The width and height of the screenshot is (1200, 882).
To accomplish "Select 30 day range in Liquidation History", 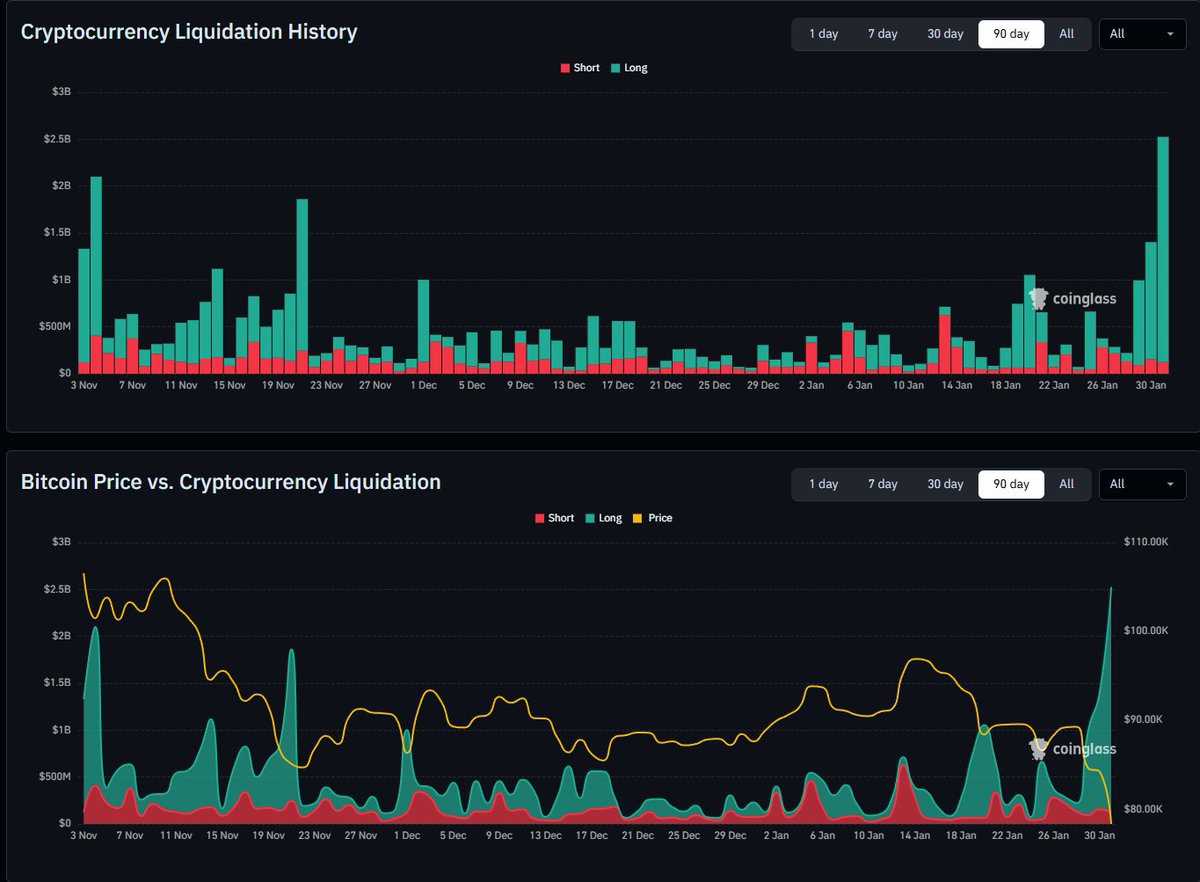I will pos(945,34).
